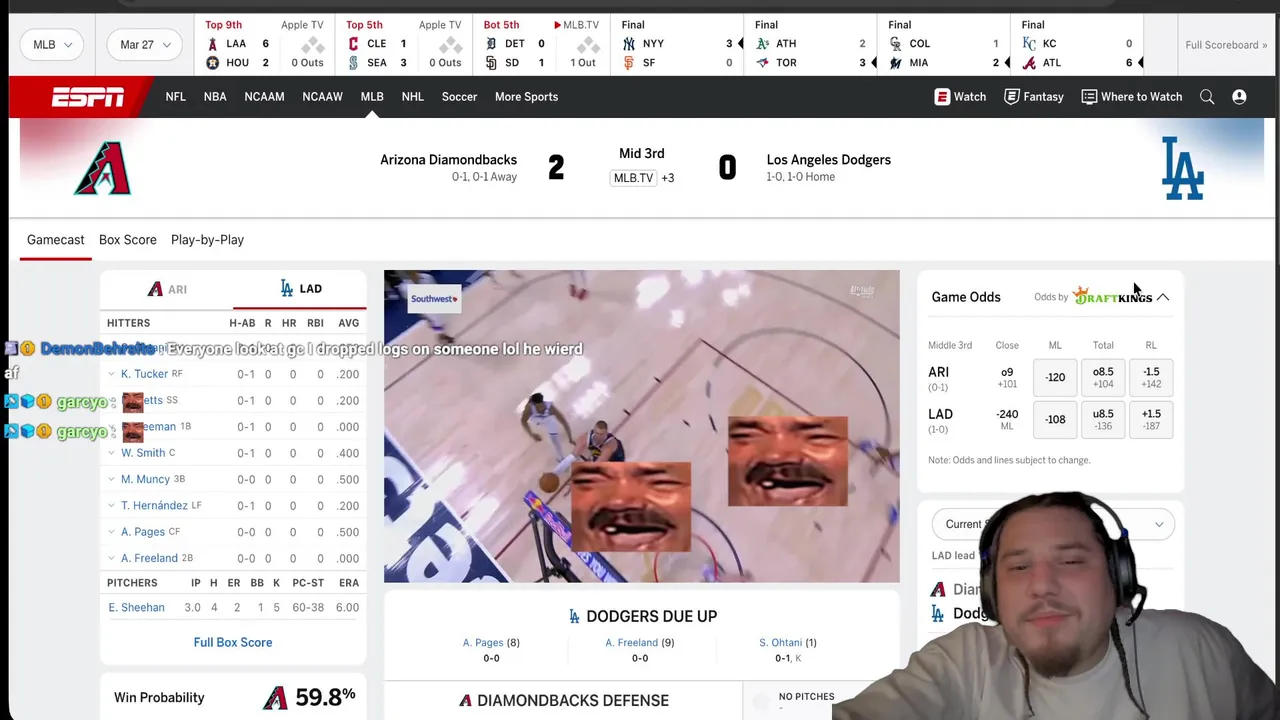Select the Gamecast tab

[56, 240]
